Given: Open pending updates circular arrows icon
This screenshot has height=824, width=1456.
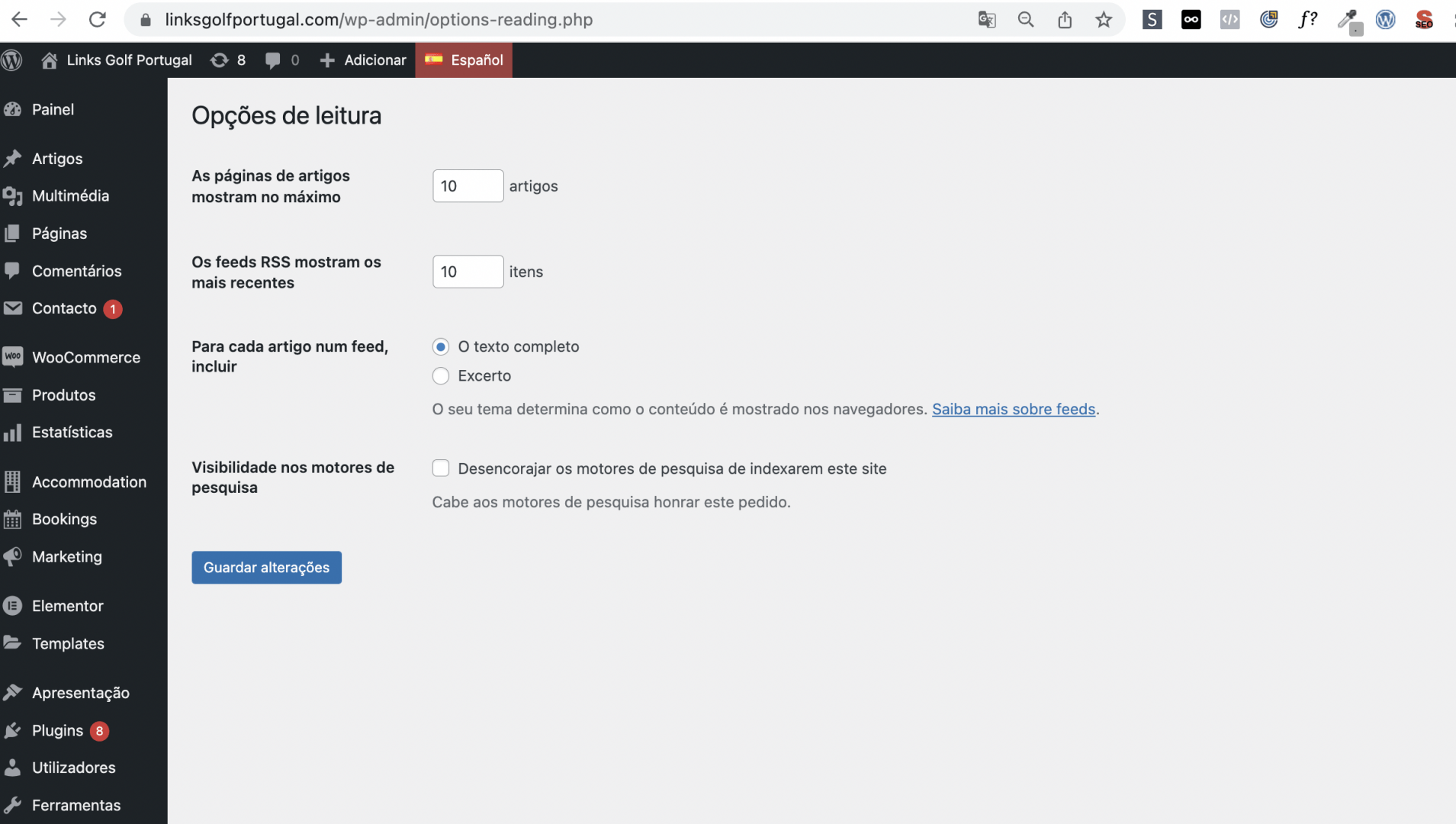Looking at the screenshot, I should [x=220, y=60].
